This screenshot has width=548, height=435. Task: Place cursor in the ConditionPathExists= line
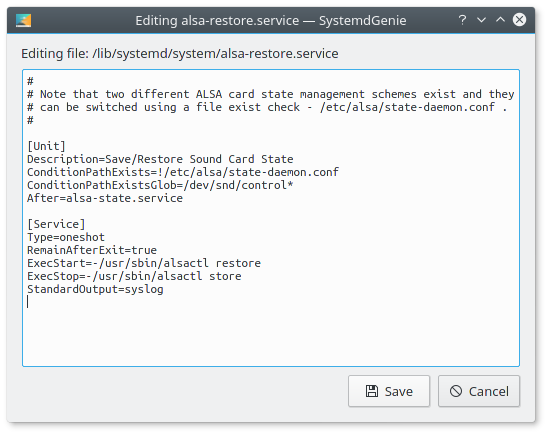pyautogui.click(x=183, y=172)
